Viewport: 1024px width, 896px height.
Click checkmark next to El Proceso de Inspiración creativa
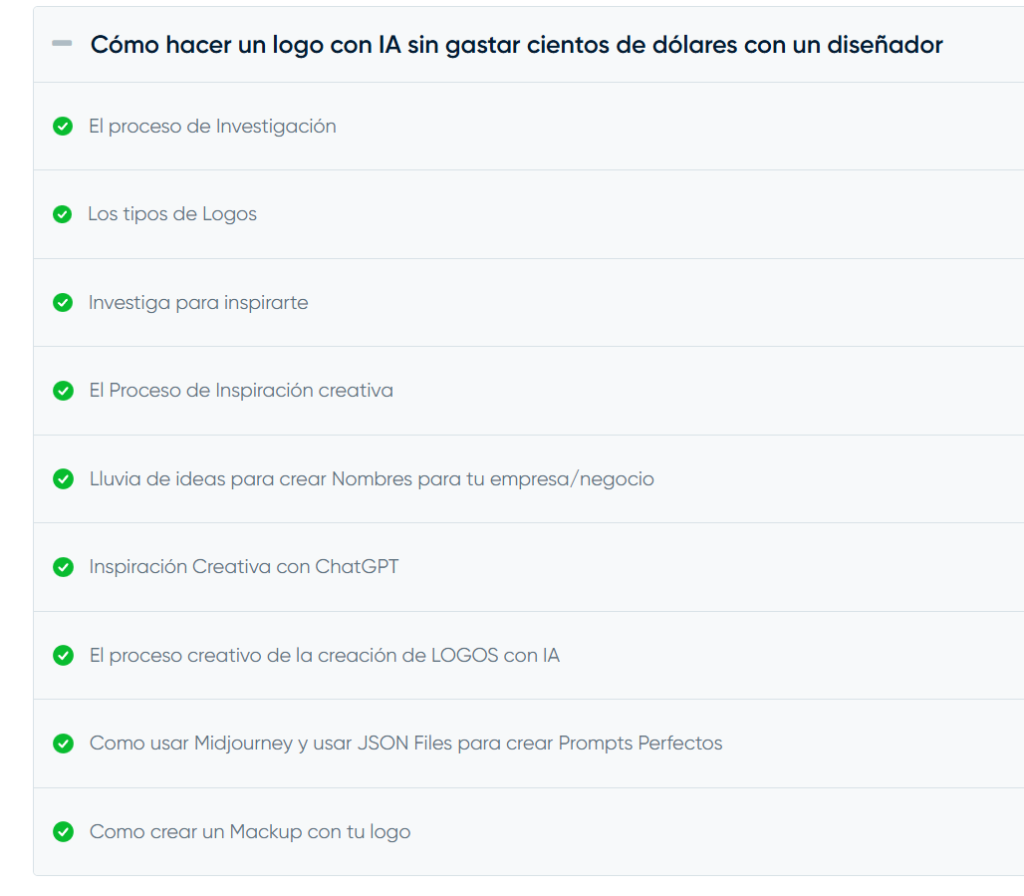pos(63,391)
